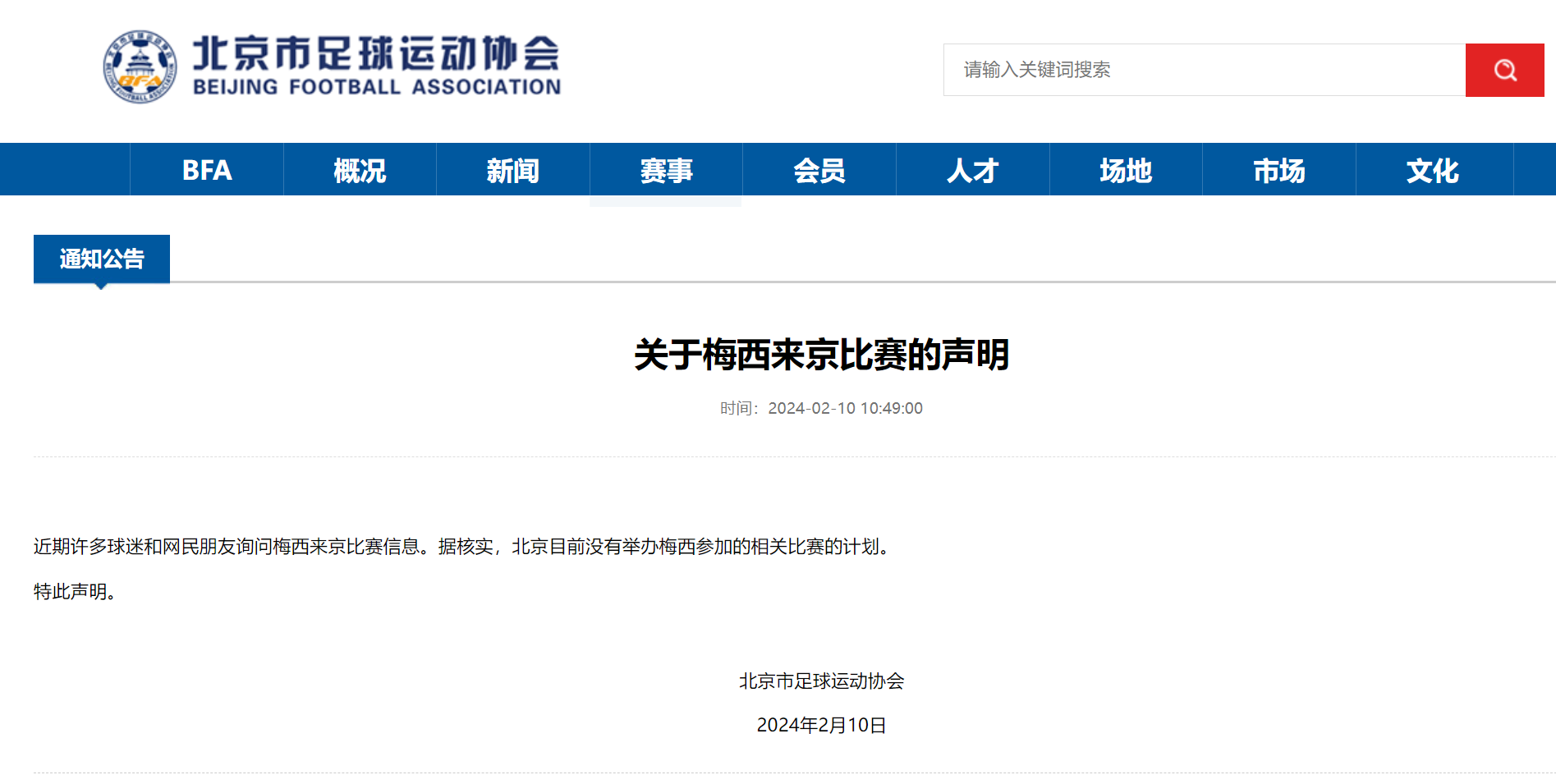This screenshot has height=784, width=1556.
Task: Open the 赛事 navigation menu
Action: pos(666,170)
